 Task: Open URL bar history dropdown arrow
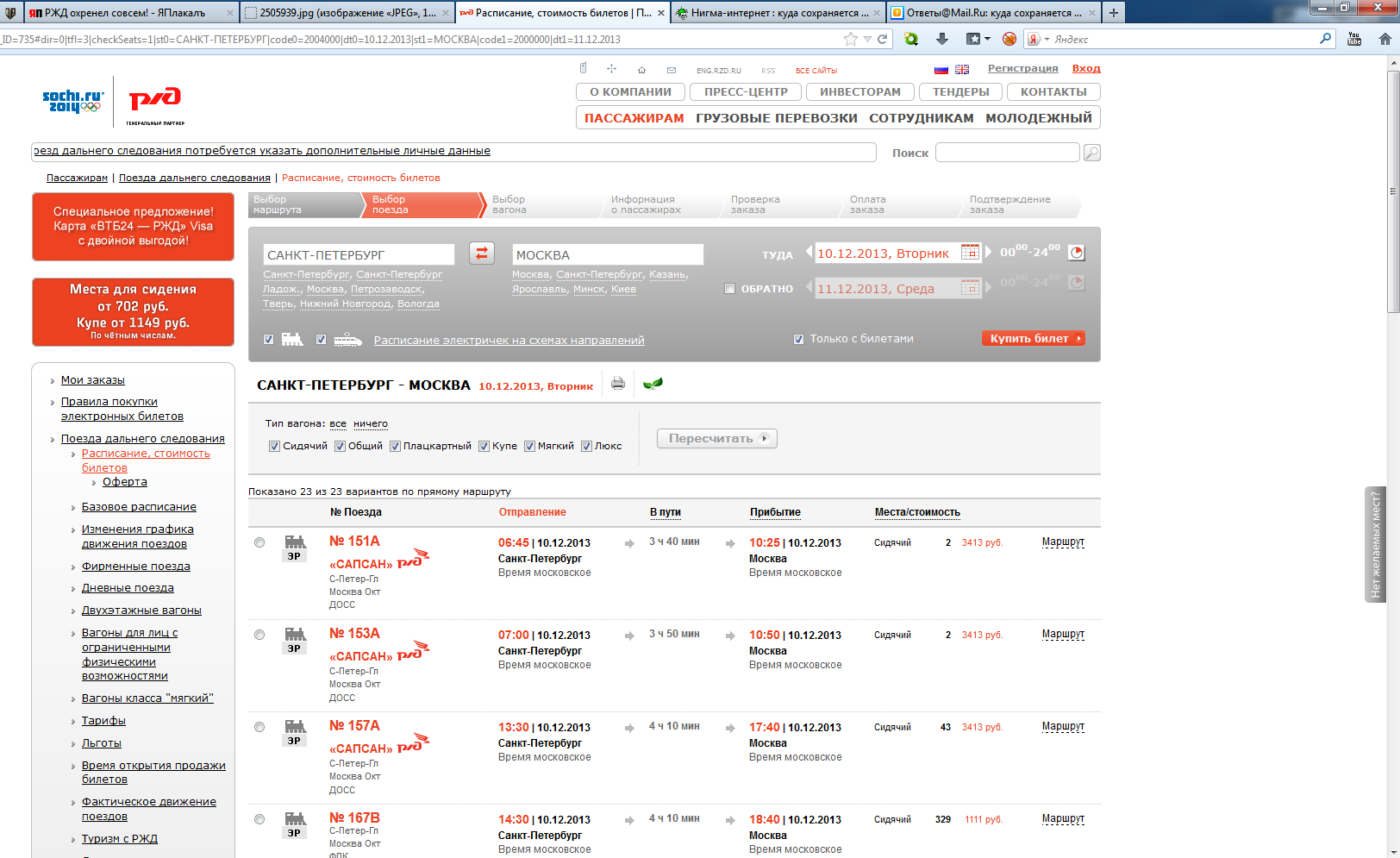pos(868,39)
